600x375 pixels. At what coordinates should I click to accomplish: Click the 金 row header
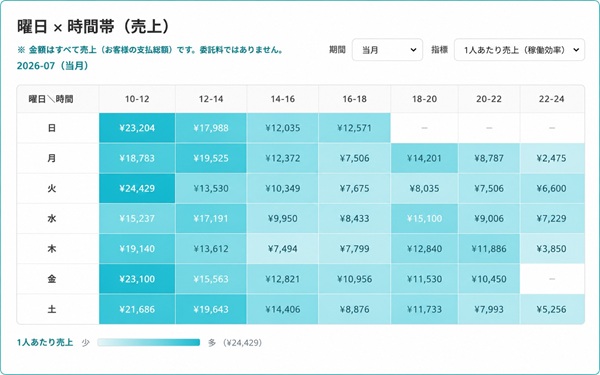tap(58, 279)
